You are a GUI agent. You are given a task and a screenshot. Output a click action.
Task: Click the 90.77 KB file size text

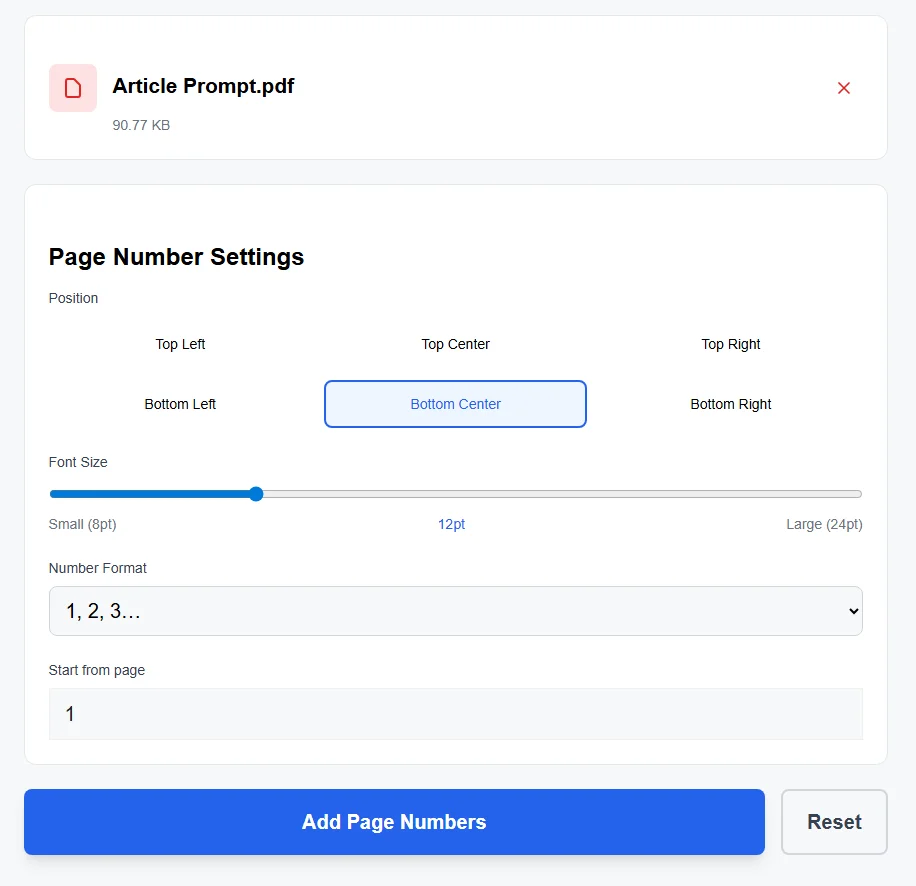tap(142, 125)
